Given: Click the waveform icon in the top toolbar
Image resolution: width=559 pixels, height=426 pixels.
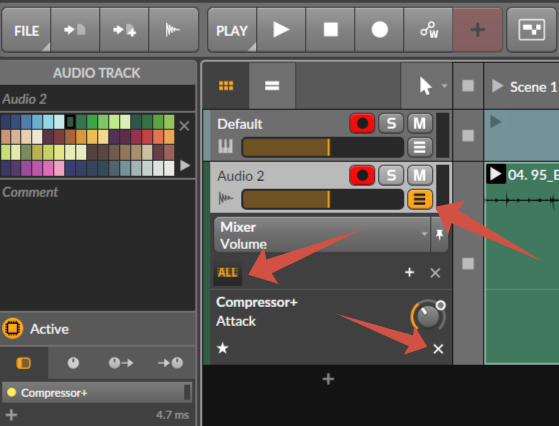Looking at the screenshot, I should tap(173, 31).
